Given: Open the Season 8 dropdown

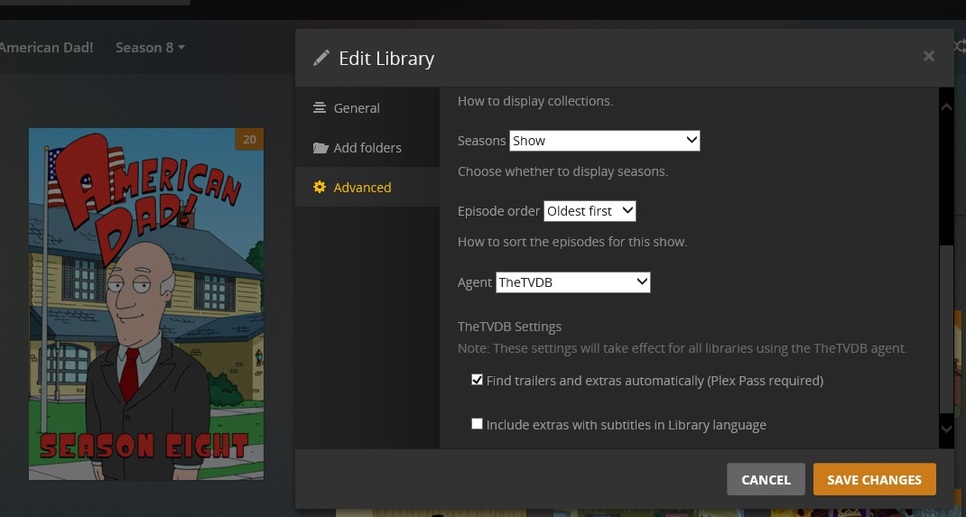Looking at the screenshot, I should 150,47.
